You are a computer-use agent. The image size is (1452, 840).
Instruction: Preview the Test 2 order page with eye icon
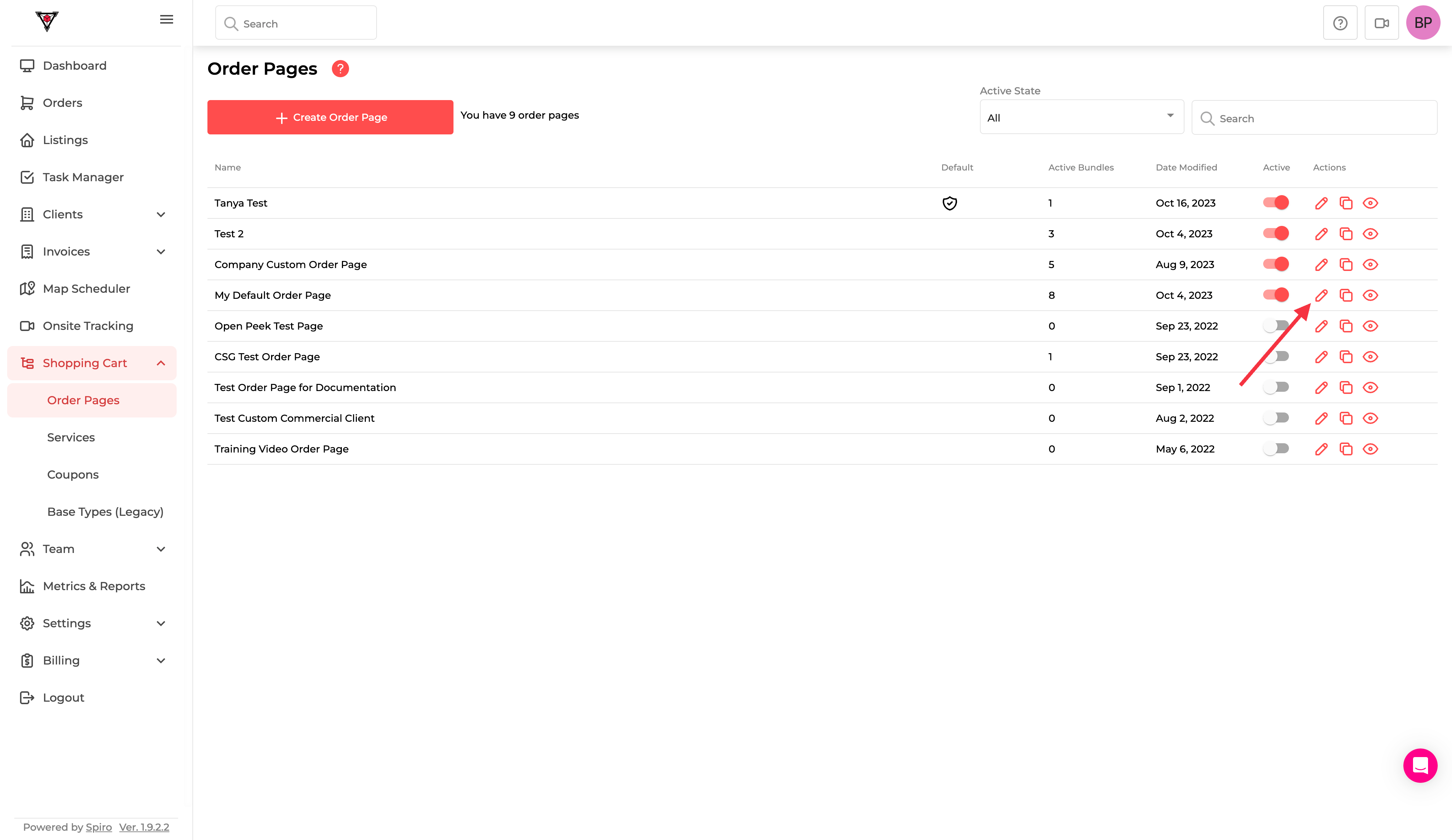[x=1371, y=234]
